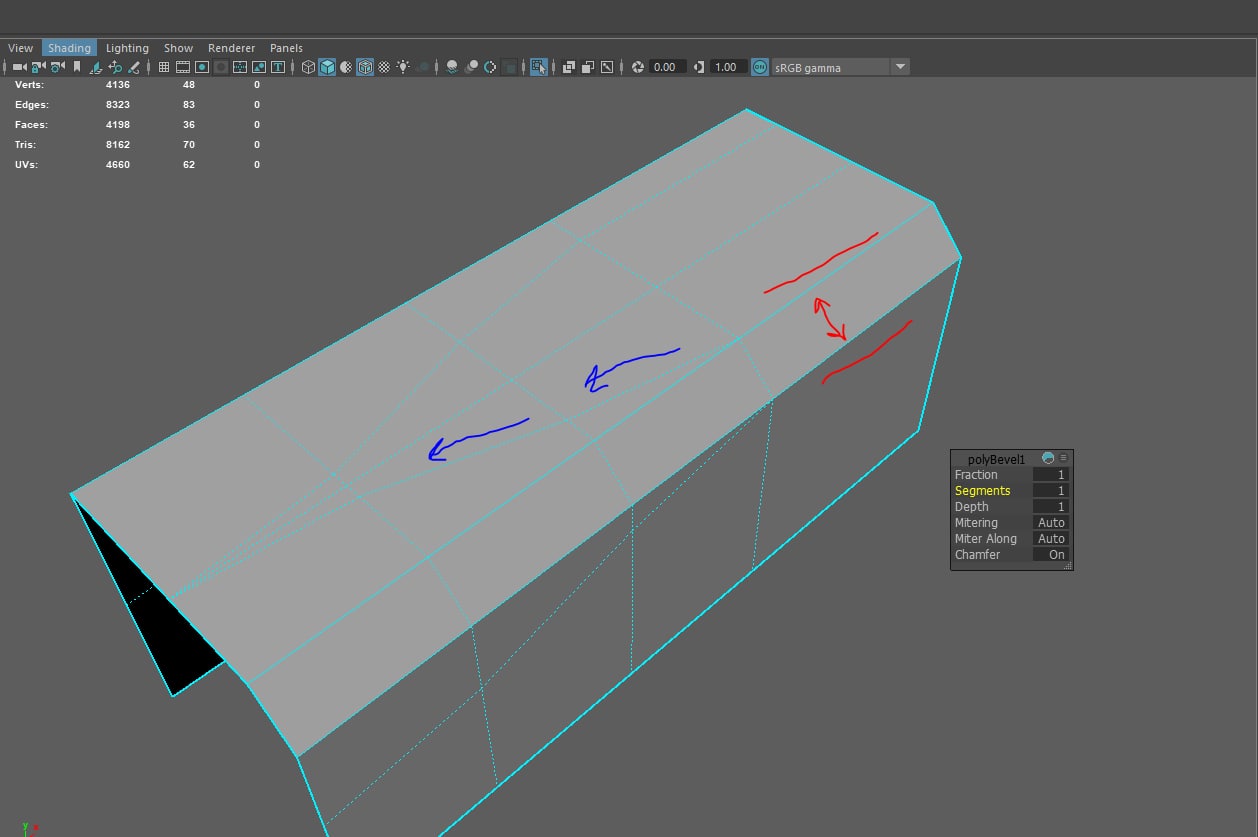Open the Mitering option in polyBevel1
This screenshot has height=837, width=1258.
1050,523
